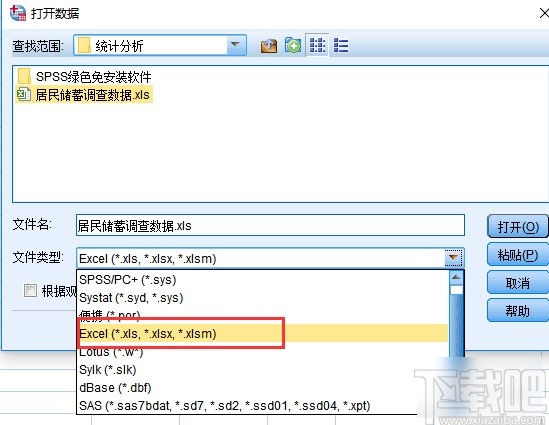
Task: Click the 取消 button
Action: pyautogui.click(x=518, y=283)
